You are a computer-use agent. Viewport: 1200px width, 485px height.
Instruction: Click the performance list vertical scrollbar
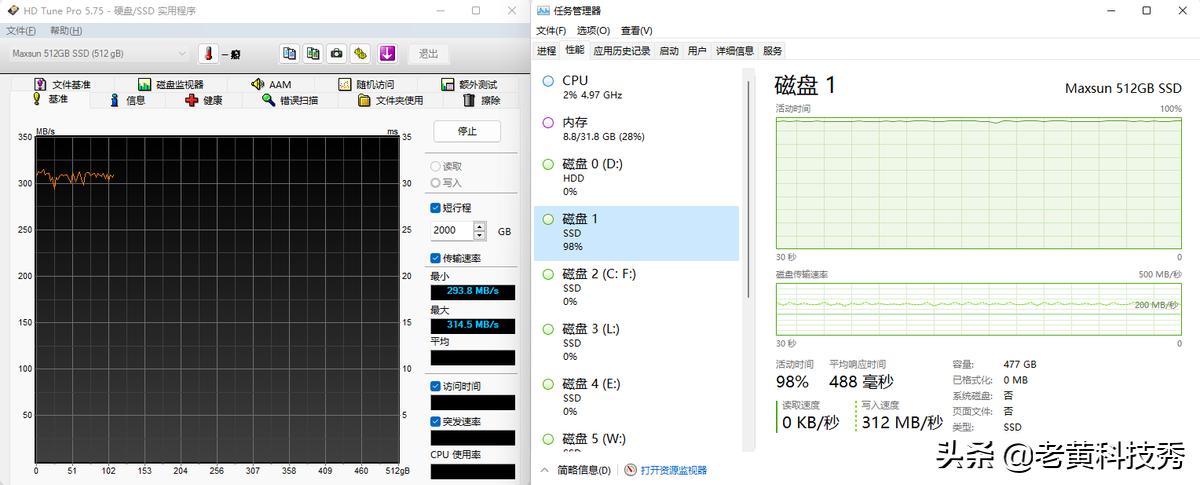click(747, 190)
